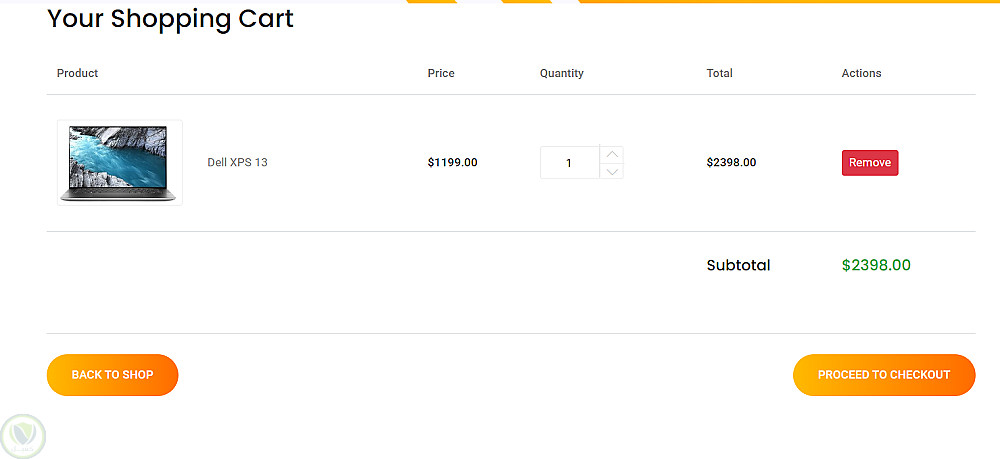Screen dimensions: 1000x459
Task: Click the $2398.00 row total value
Action: (731, 162)
